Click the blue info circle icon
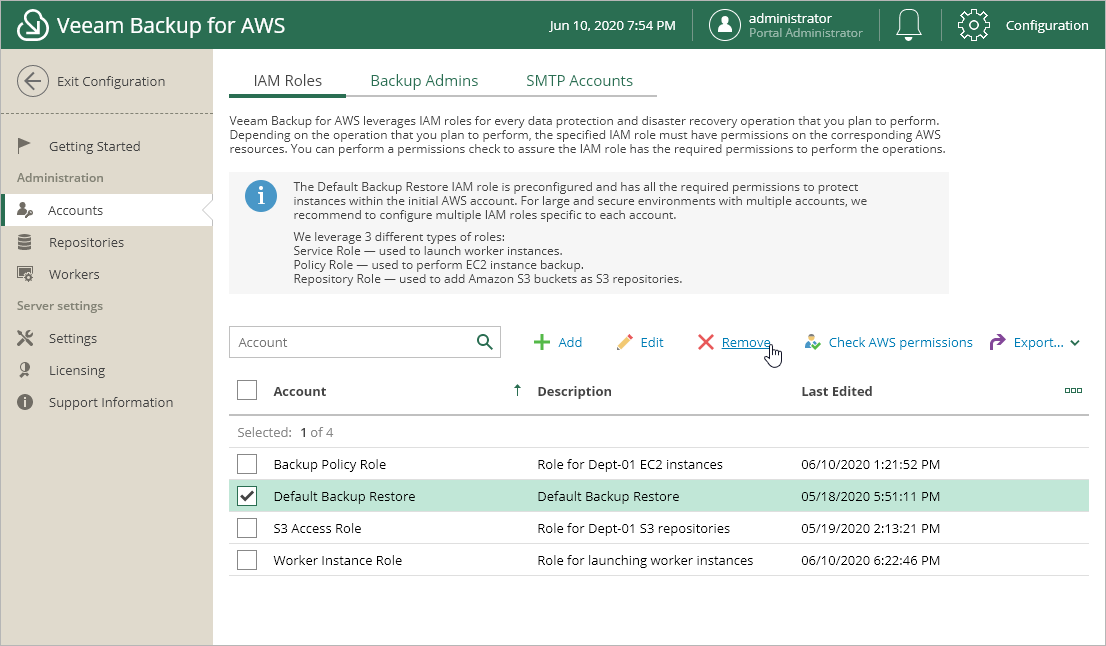Viewport: 1106px width, 646px height. (261, 195)
